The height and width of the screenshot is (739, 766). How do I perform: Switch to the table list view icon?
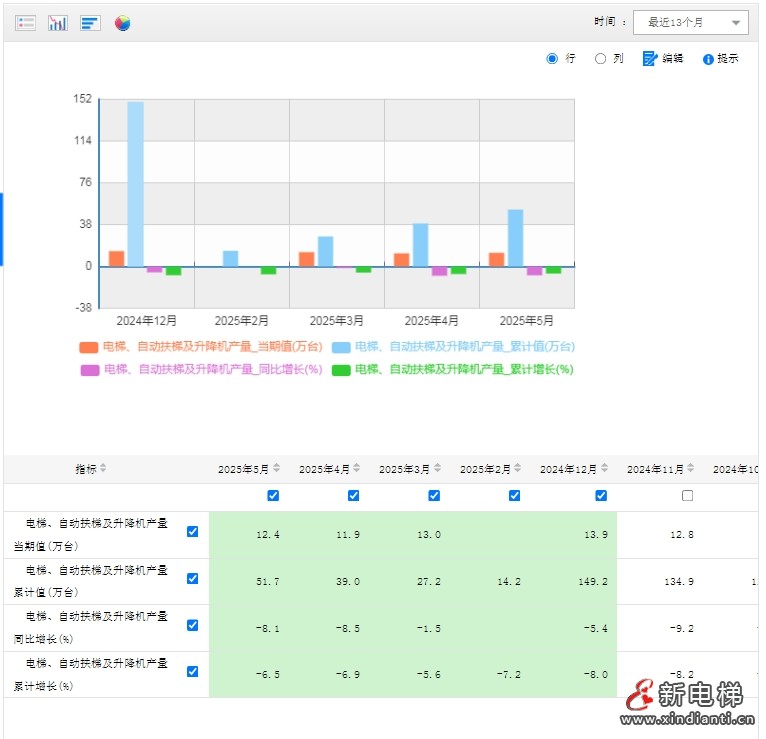pos(26,22)
